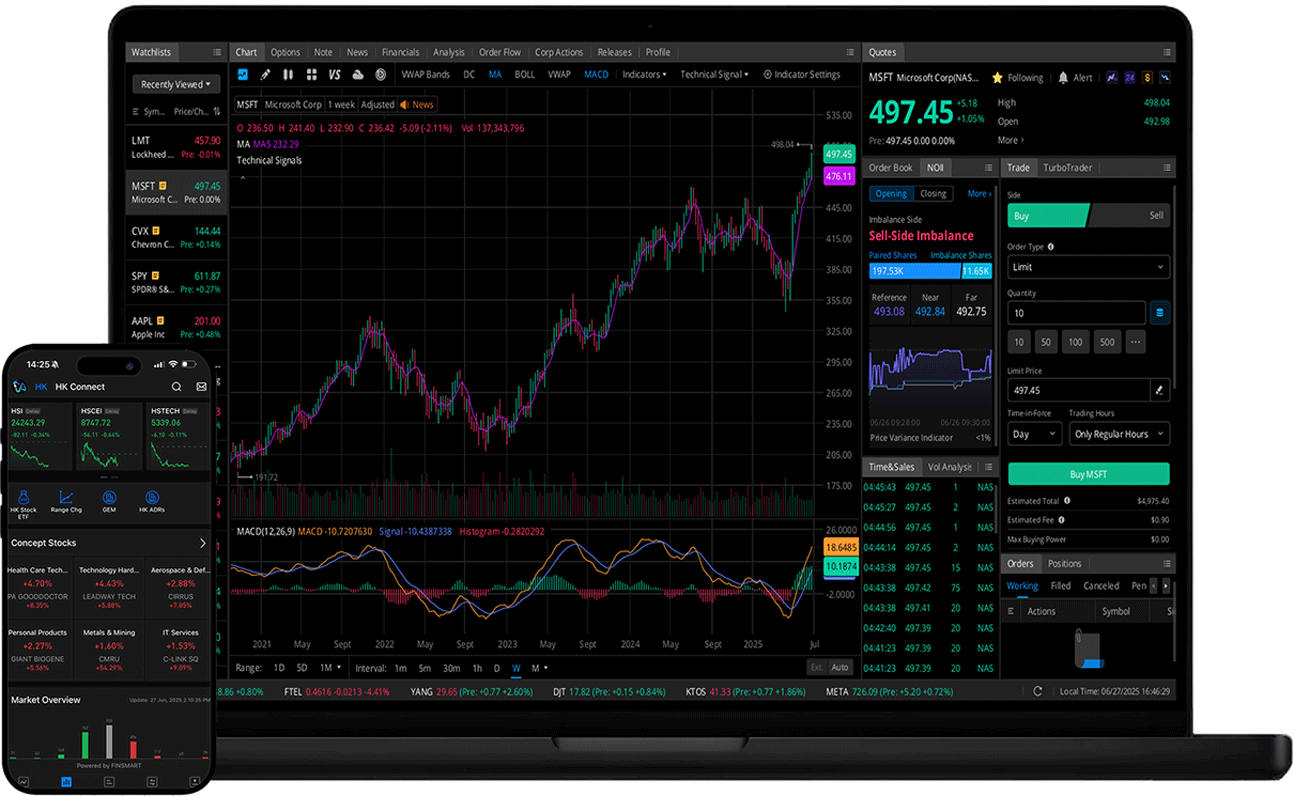Click the Limit Price input field

1077,391
